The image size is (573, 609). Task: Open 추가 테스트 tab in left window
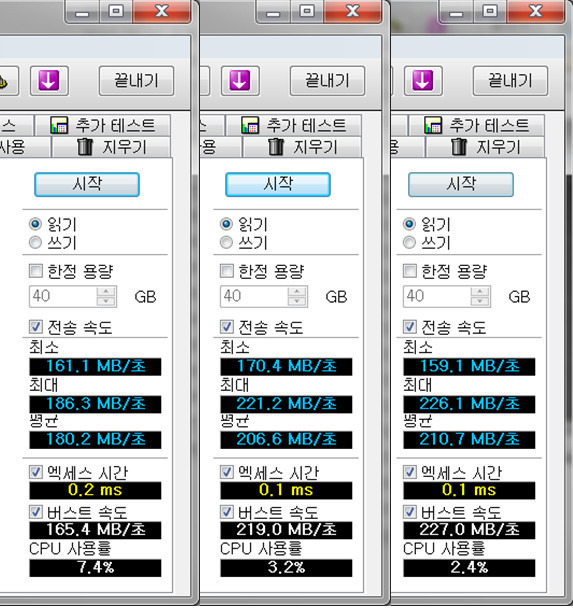pyautogui.click(x=103, y=125)
